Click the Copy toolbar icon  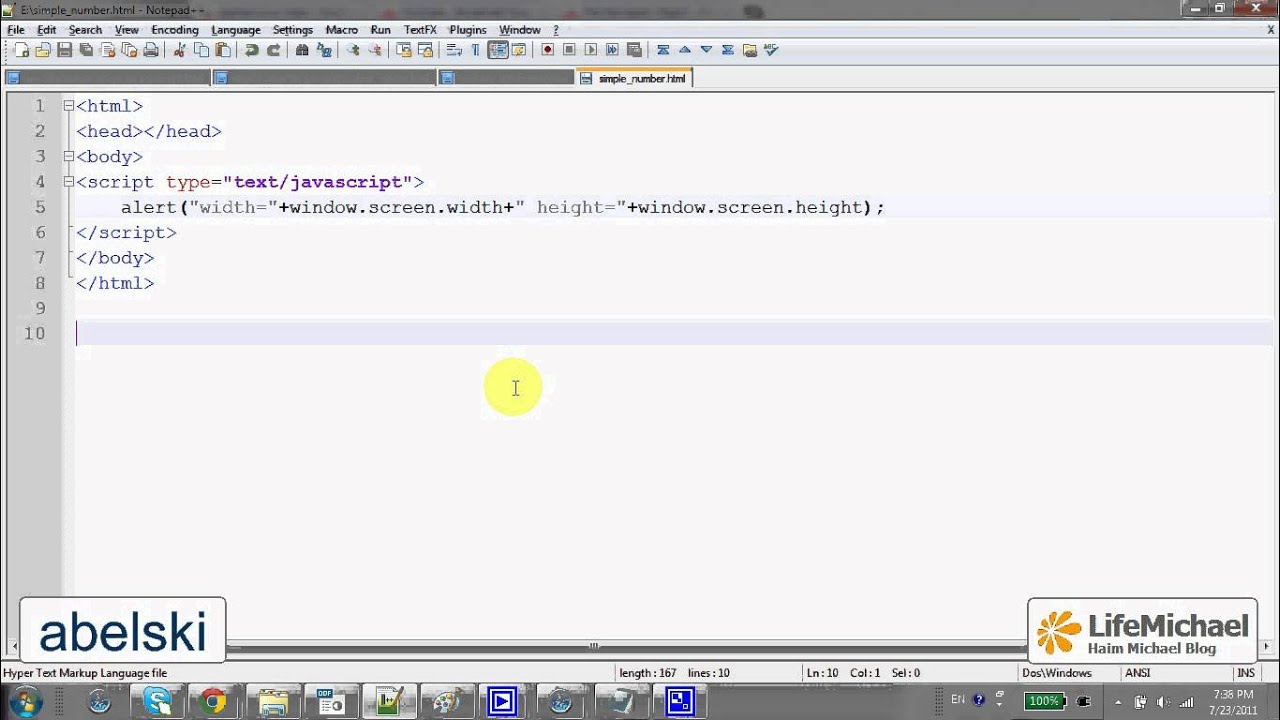point(202,50)
